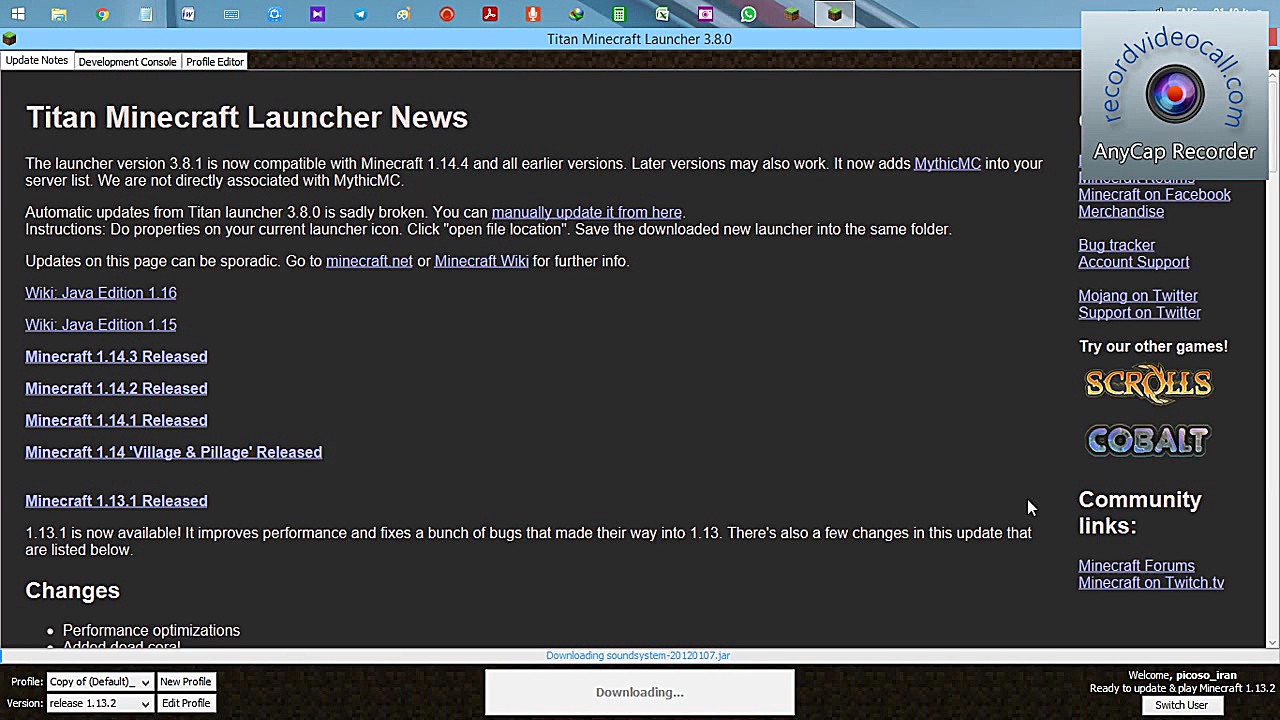Open the Word icon on the taskbar
Image resolution: width=1280 pixels, height=720 pixels.
pos(188,14)
